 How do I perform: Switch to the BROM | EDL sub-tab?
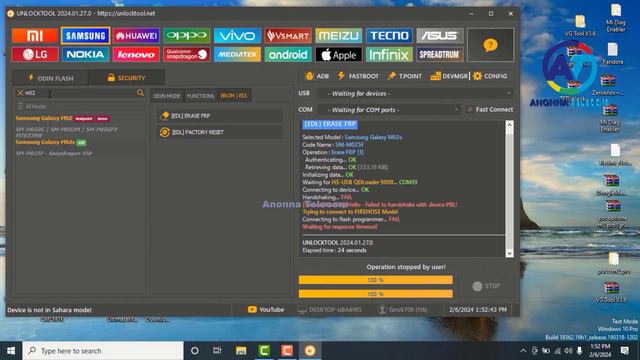pos(234,96)
